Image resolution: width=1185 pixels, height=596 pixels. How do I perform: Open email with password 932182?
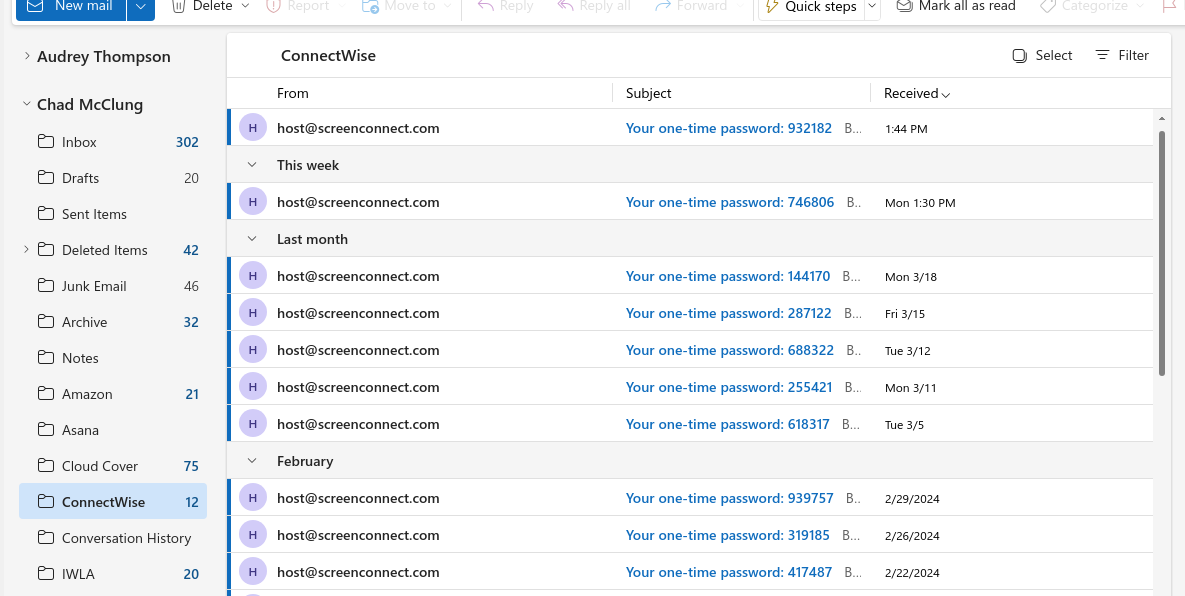coord(690,128)
